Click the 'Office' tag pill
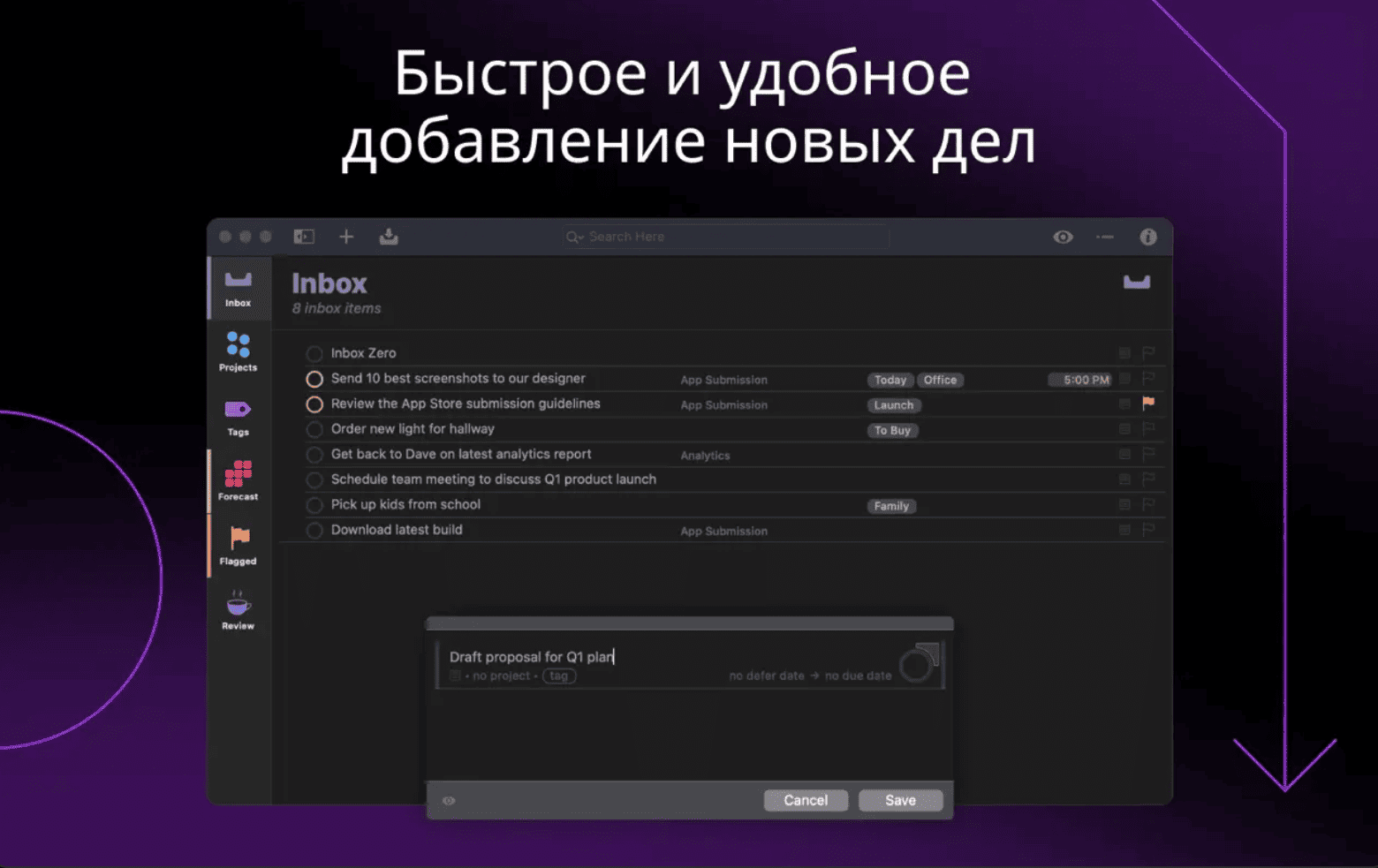 (940, 380)
